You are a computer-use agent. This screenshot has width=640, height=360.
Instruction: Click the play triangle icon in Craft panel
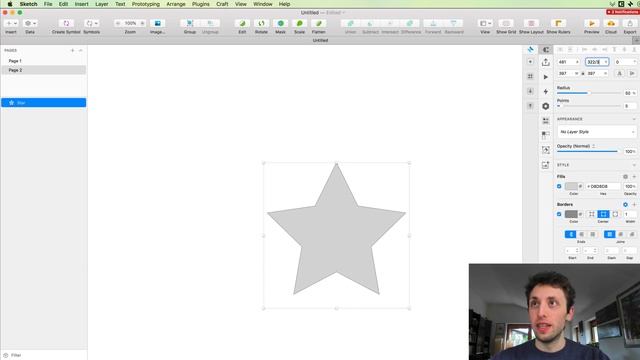(x=546, y=77)
